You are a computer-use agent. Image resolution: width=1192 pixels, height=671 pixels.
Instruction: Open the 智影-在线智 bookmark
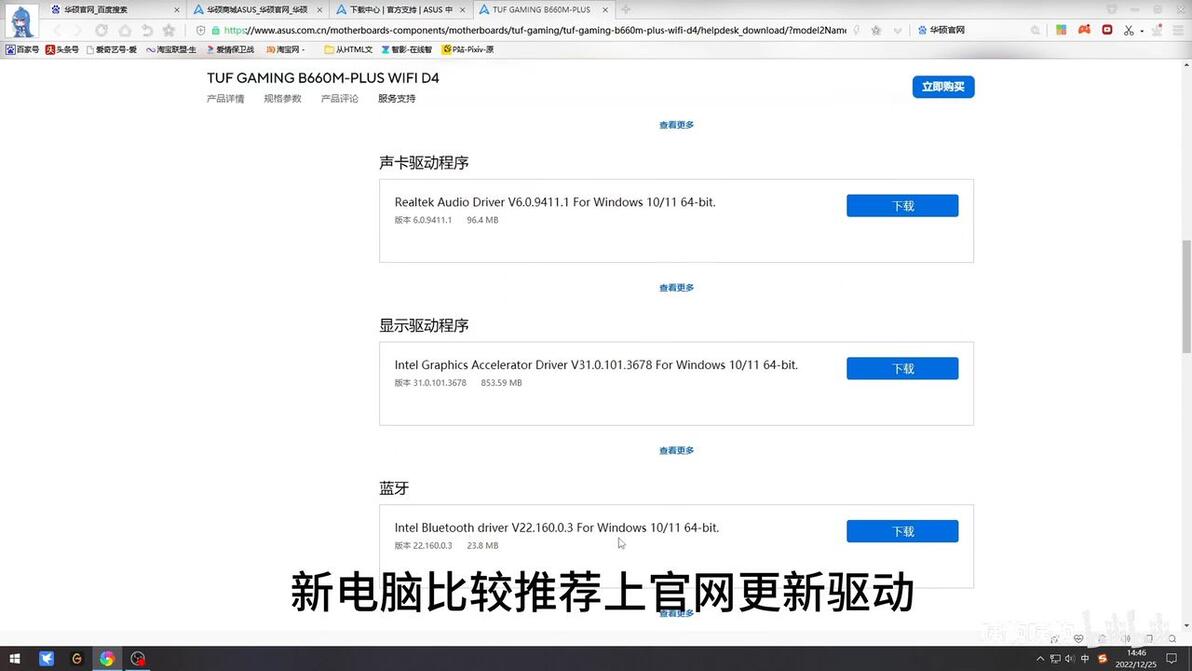point(407,49)
